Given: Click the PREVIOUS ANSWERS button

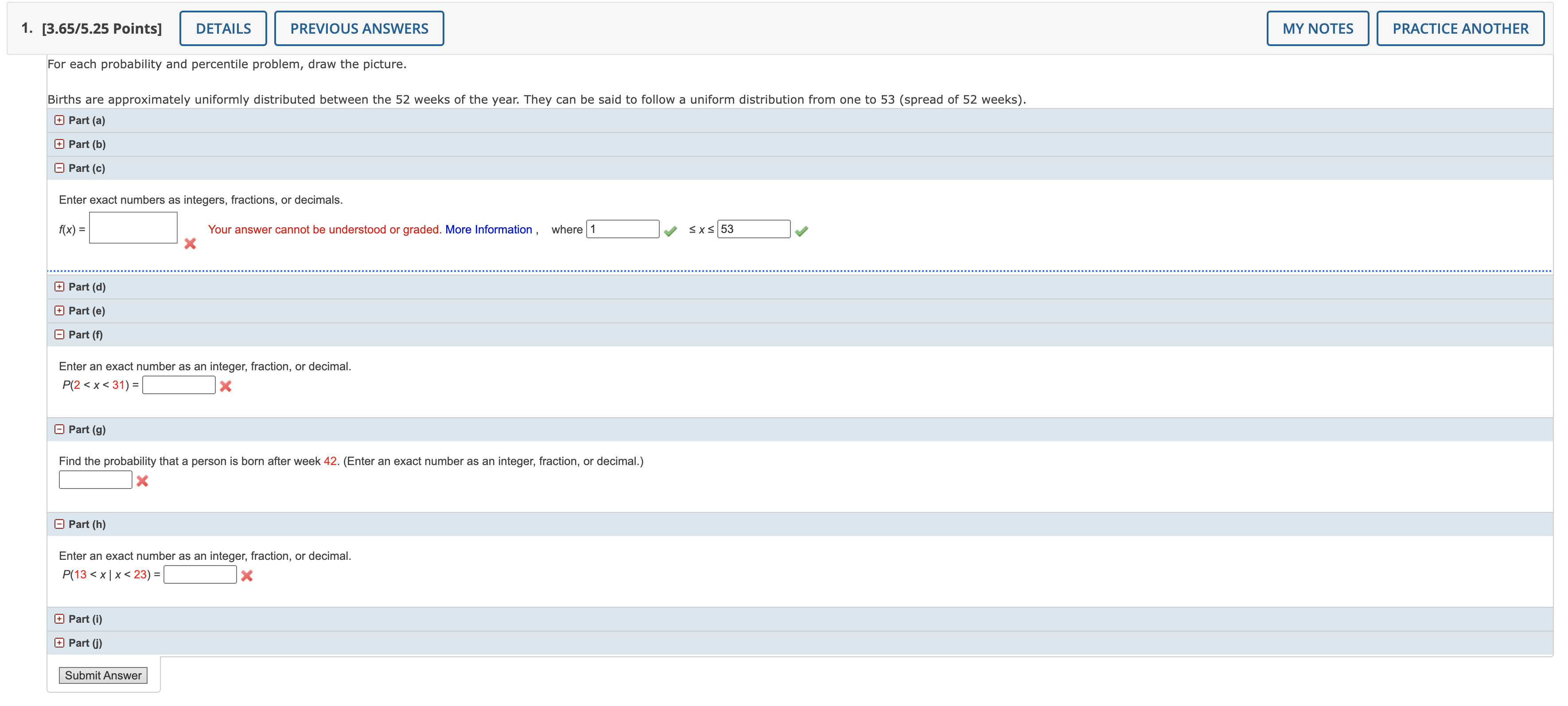Looking at the screenshot, I should point(358,28).
